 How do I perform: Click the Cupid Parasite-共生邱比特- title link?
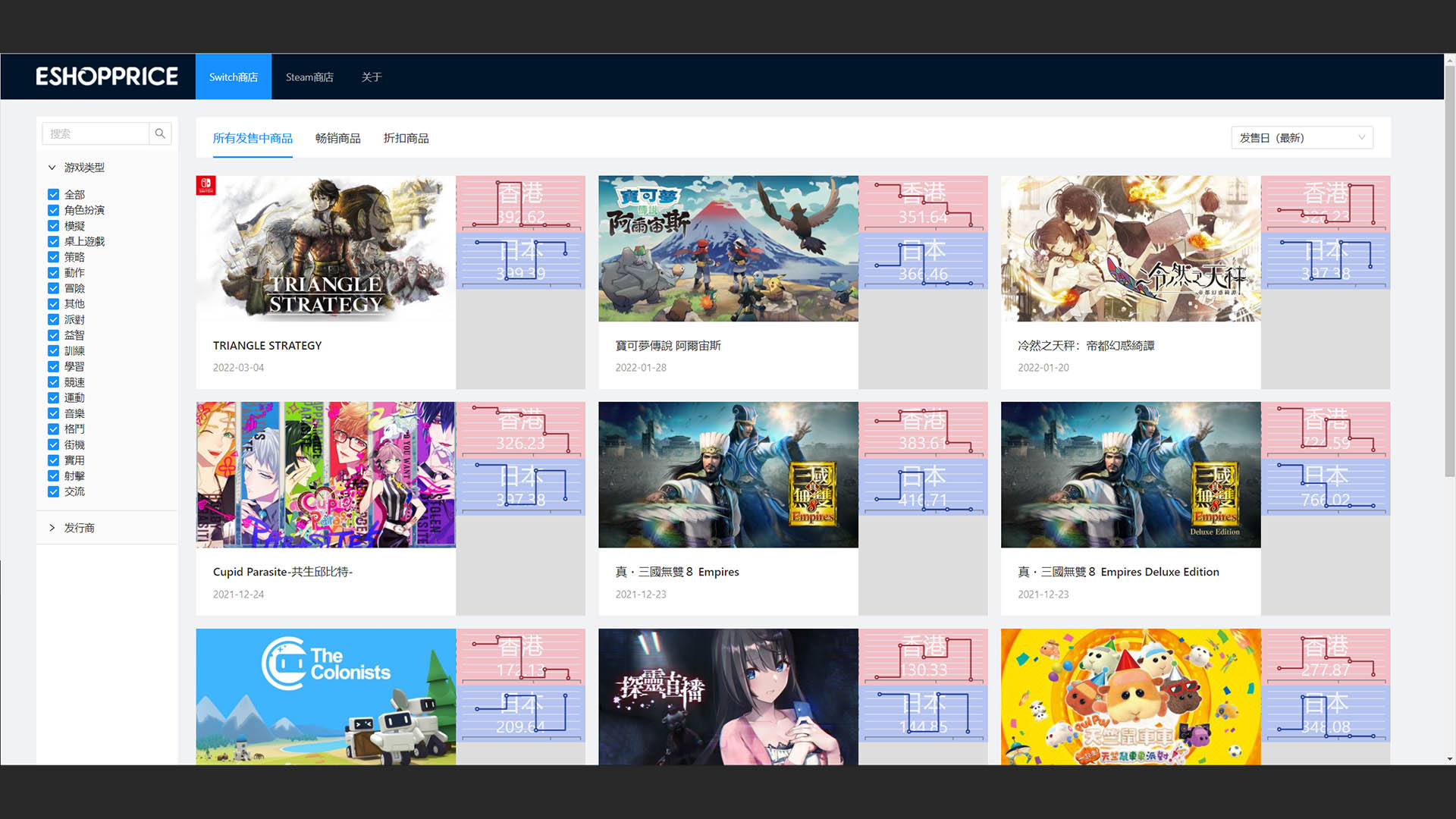tap(283, 572)
